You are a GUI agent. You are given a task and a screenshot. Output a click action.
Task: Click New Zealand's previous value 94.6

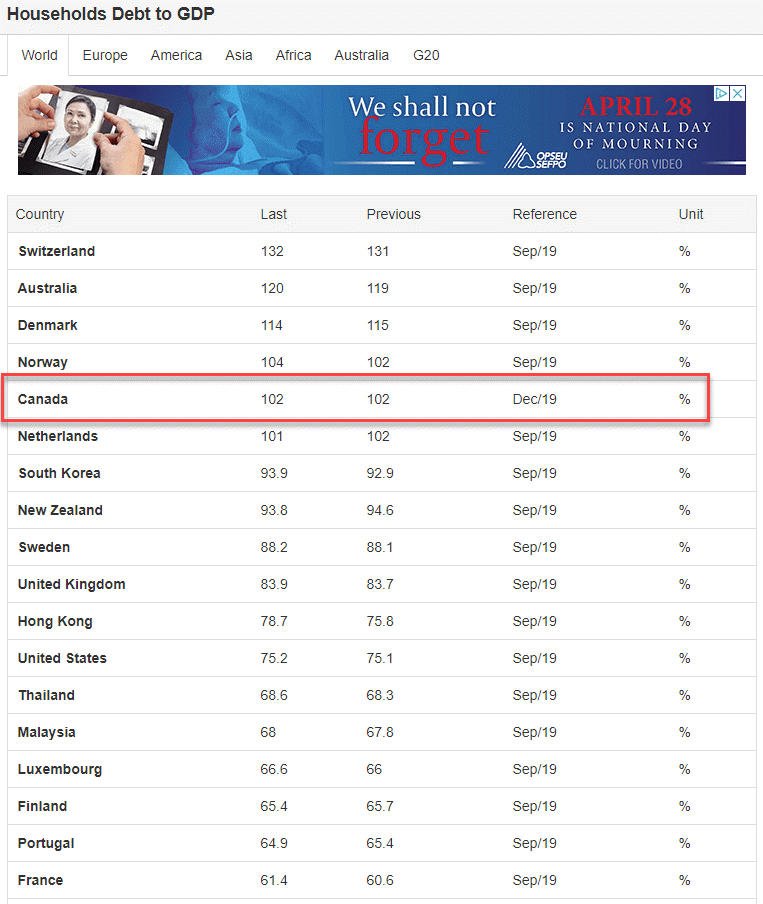coord(380,510)
